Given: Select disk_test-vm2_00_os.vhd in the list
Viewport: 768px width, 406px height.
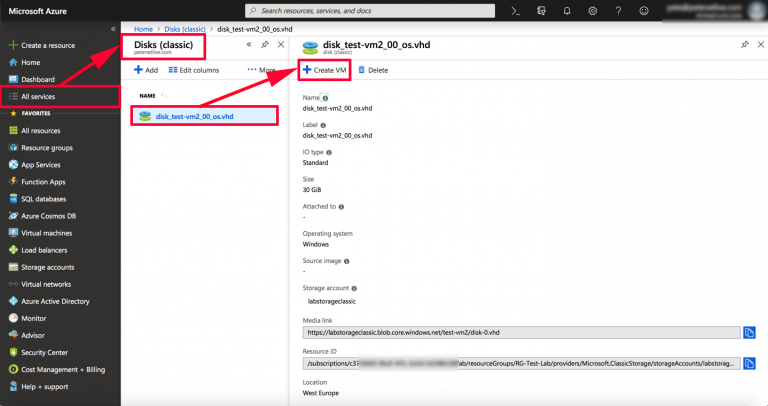Looking at the screenshot, I should coord(205,117).
